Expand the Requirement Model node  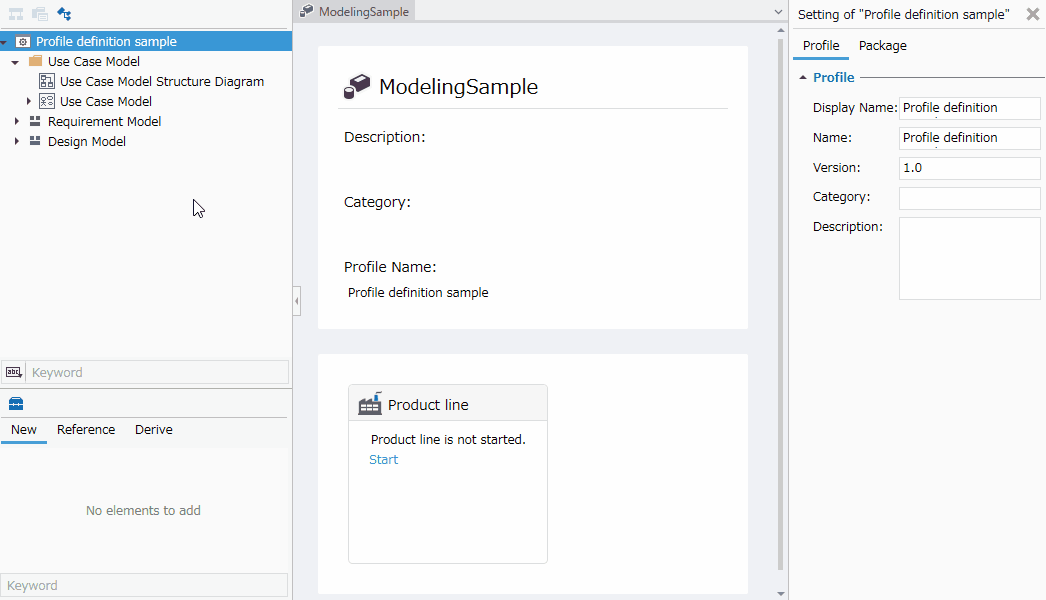click(17, 121)
